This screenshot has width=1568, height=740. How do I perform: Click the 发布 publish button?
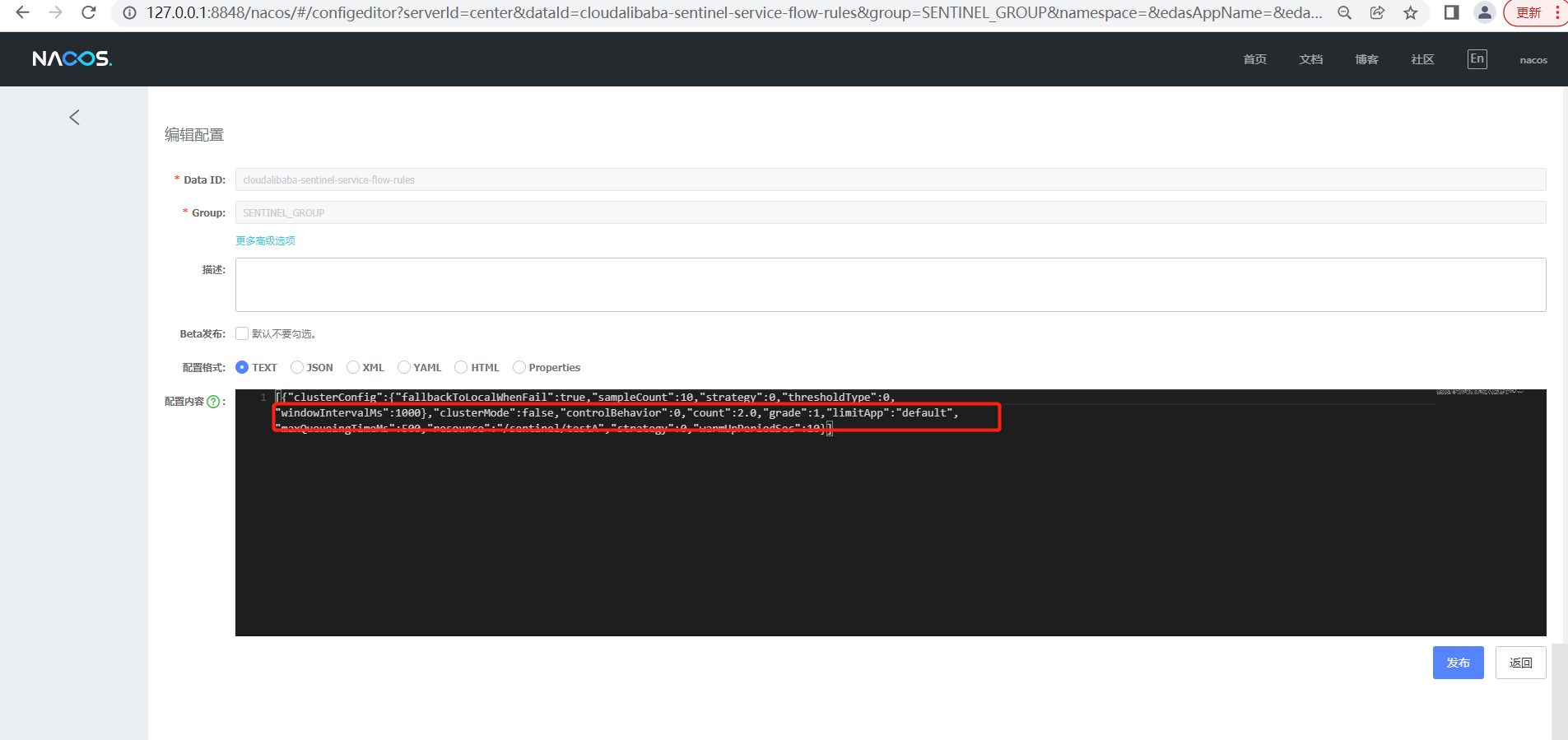(x=1458, y=663)
